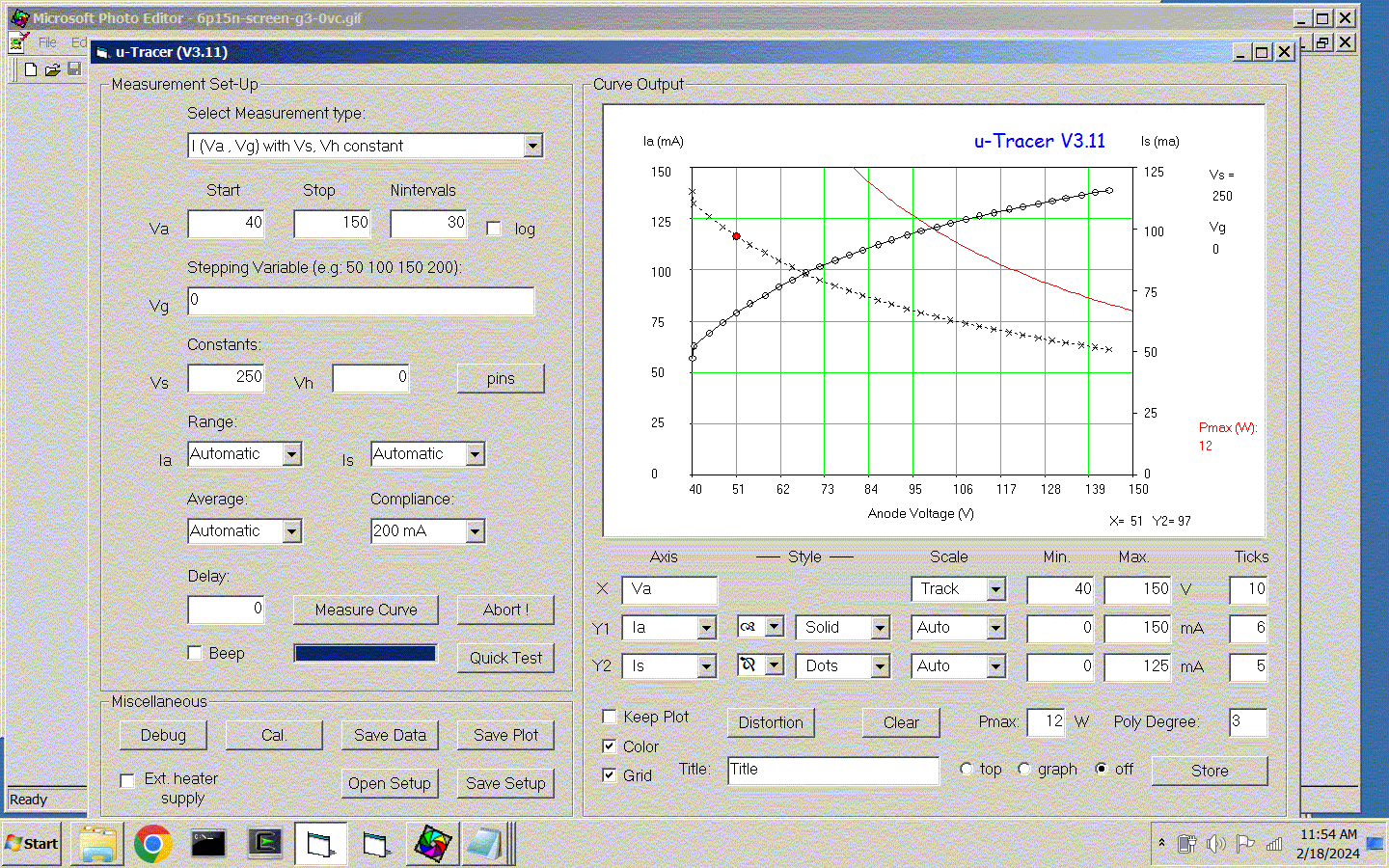Click the Quick Test button
Viewport: 1389px width, 868px height.
coord(505,658)
